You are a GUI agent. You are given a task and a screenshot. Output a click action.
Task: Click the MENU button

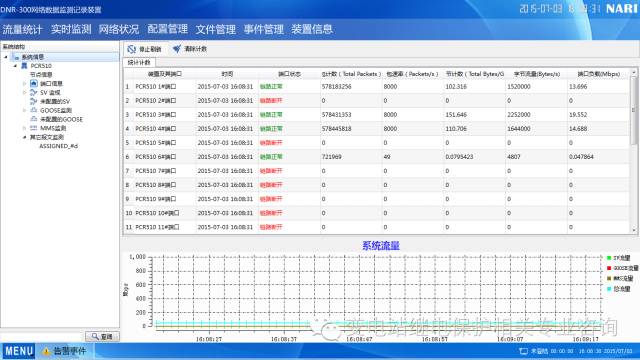pos(19,351)
